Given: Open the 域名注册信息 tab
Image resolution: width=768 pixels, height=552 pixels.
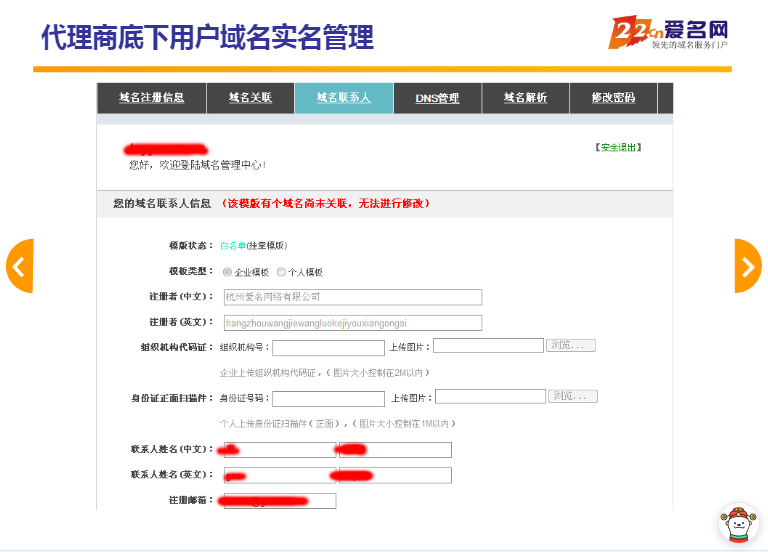Looking at the screenshot, I should (151, 98).
